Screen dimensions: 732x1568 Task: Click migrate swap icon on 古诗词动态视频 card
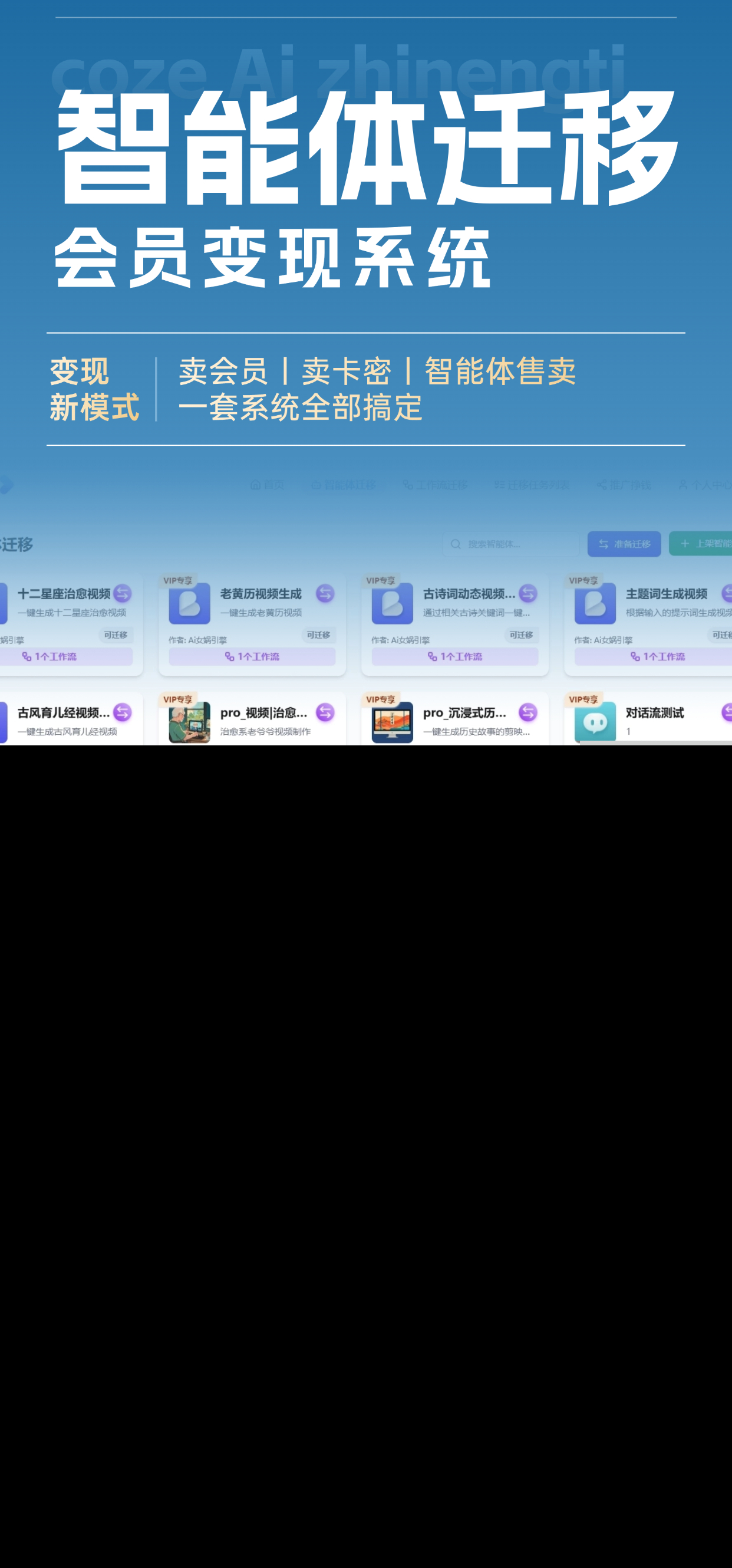tap(527, 593)
